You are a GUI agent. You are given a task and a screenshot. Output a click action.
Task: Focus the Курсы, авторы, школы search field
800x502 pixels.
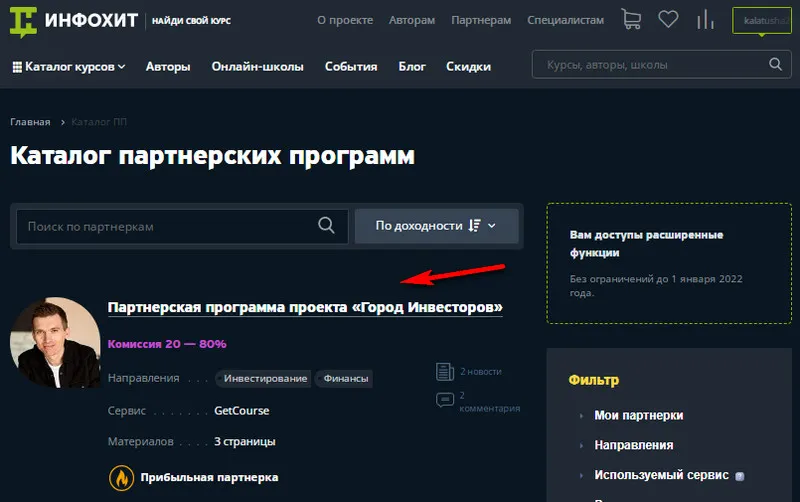661,64
